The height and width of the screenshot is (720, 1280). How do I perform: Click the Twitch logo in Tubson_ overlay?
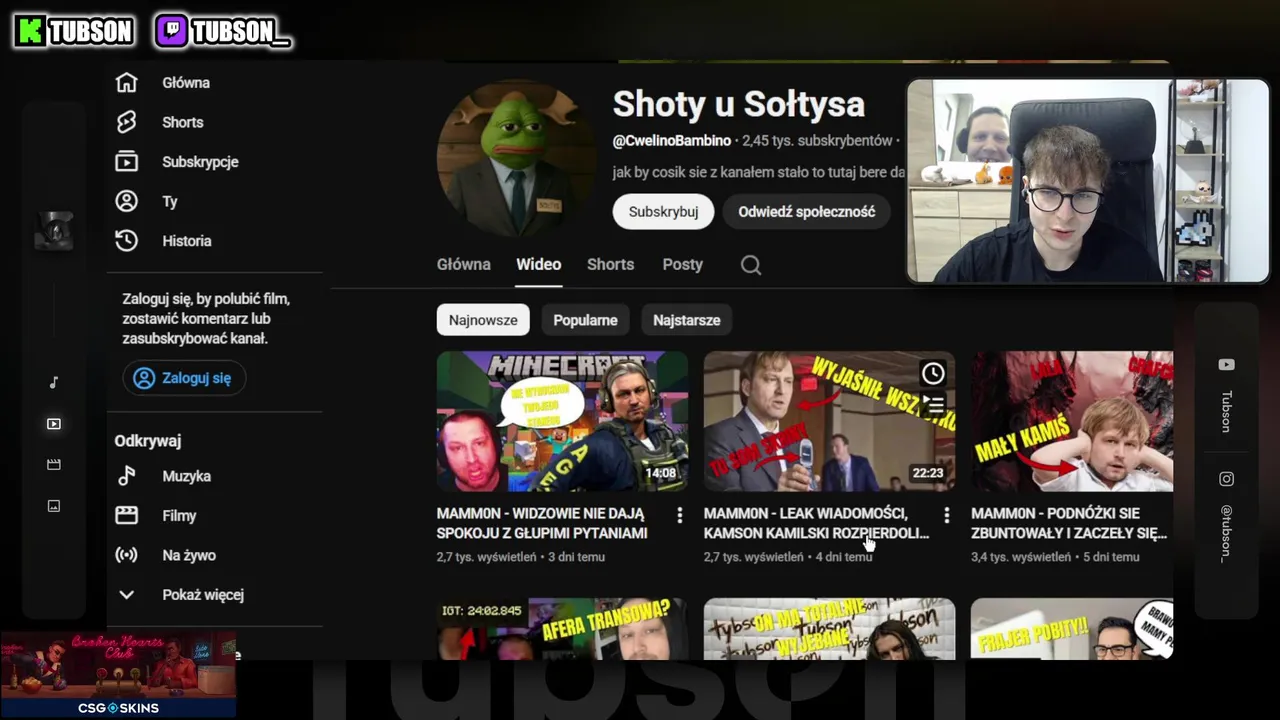point(171,32)
